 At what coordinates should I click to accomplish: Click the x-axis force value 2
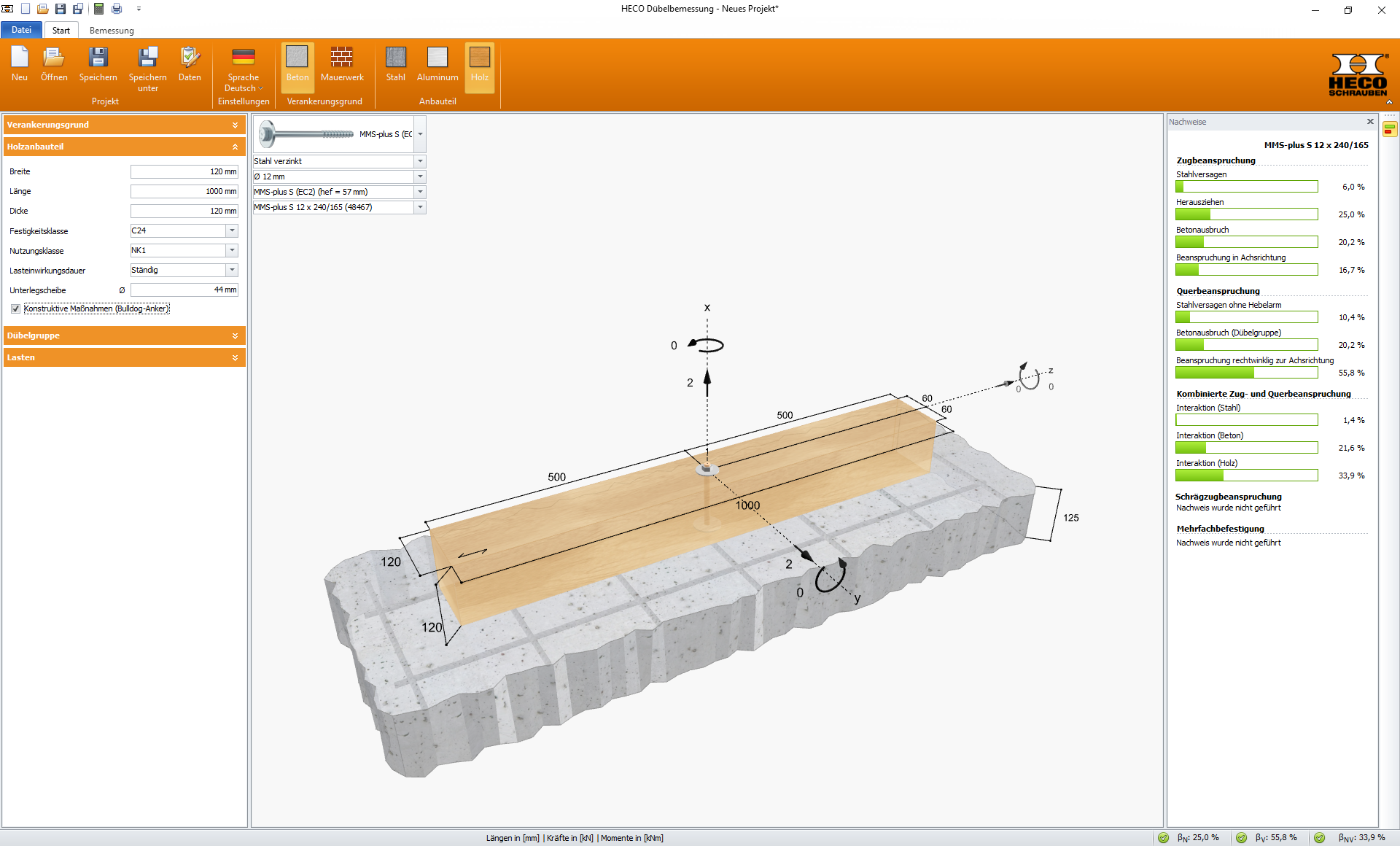pos(690,383)
